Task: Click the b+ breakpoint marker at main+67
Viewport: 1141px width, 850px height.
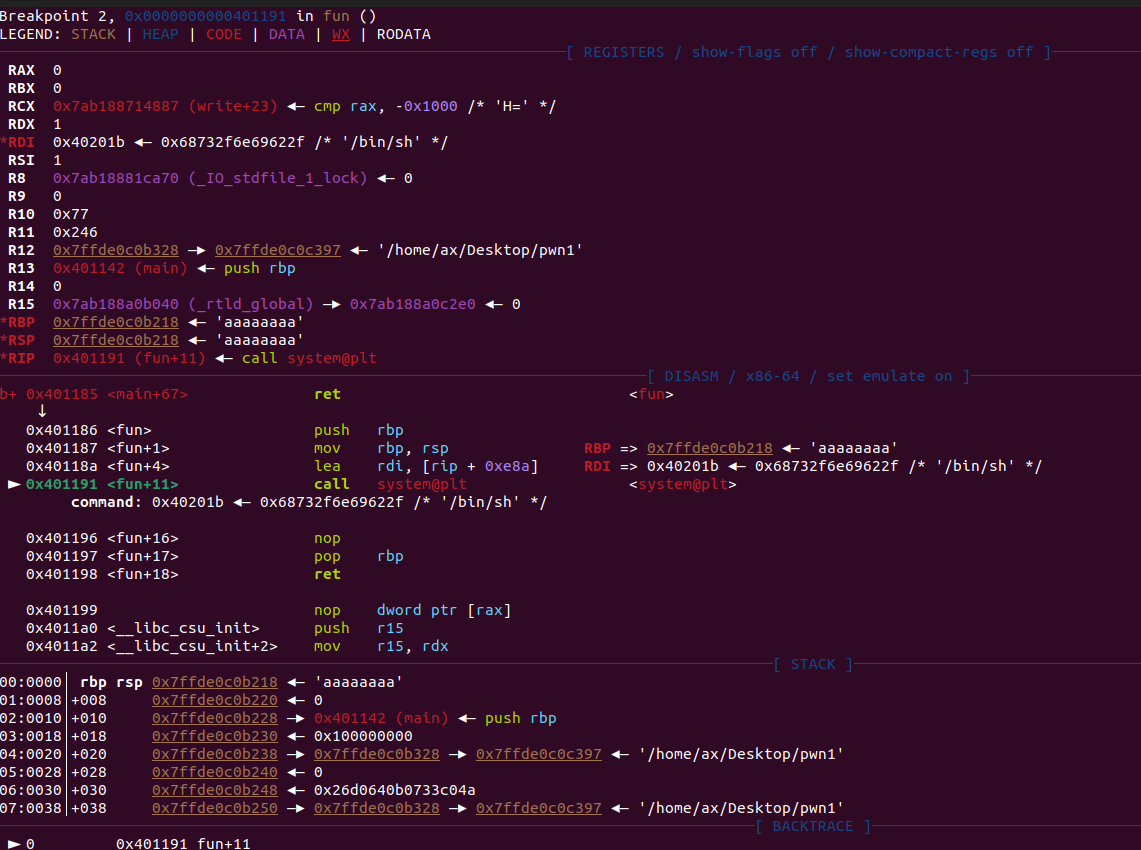Action: pos(8,394)
